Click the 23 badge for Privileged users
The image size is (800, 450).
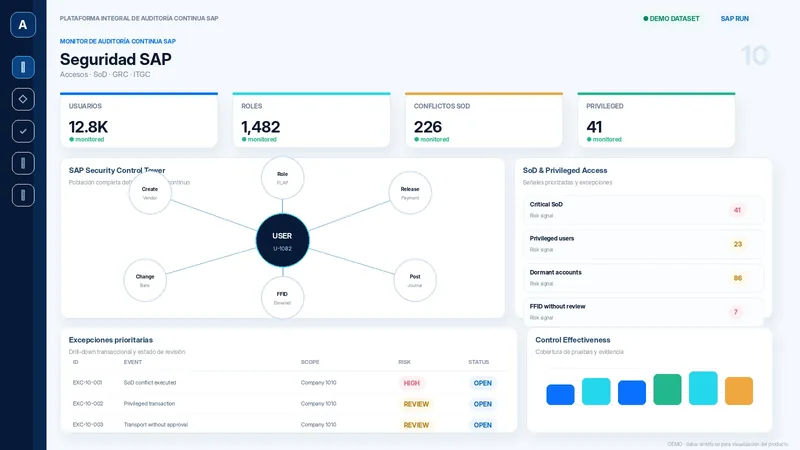(738, 244)
